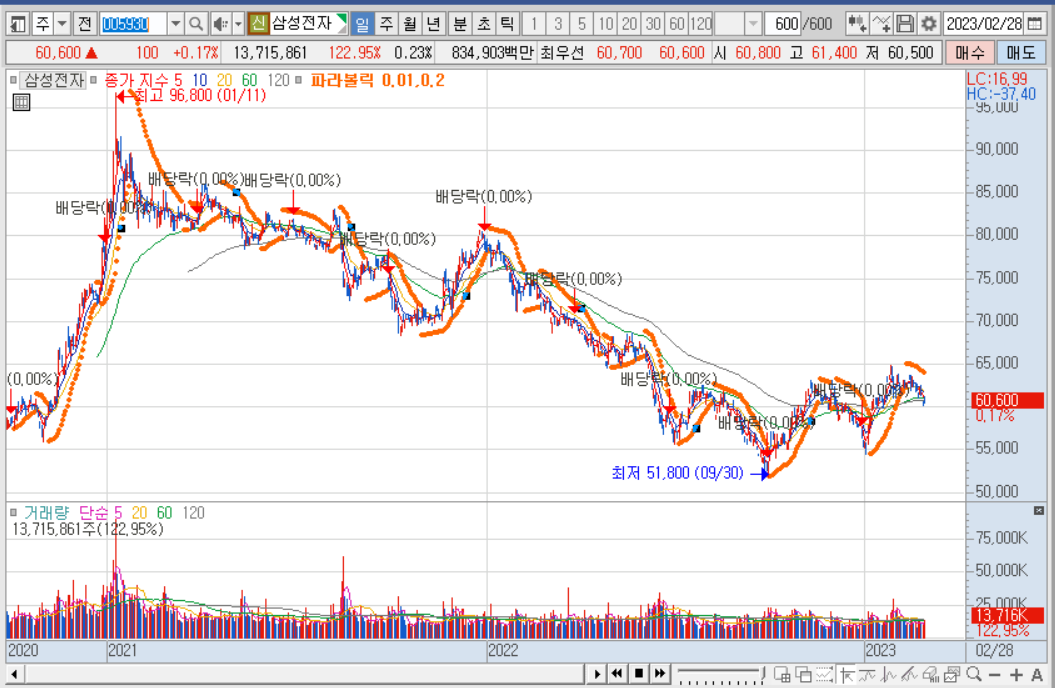
Task: Click the stop replay button
Action: 639,674
